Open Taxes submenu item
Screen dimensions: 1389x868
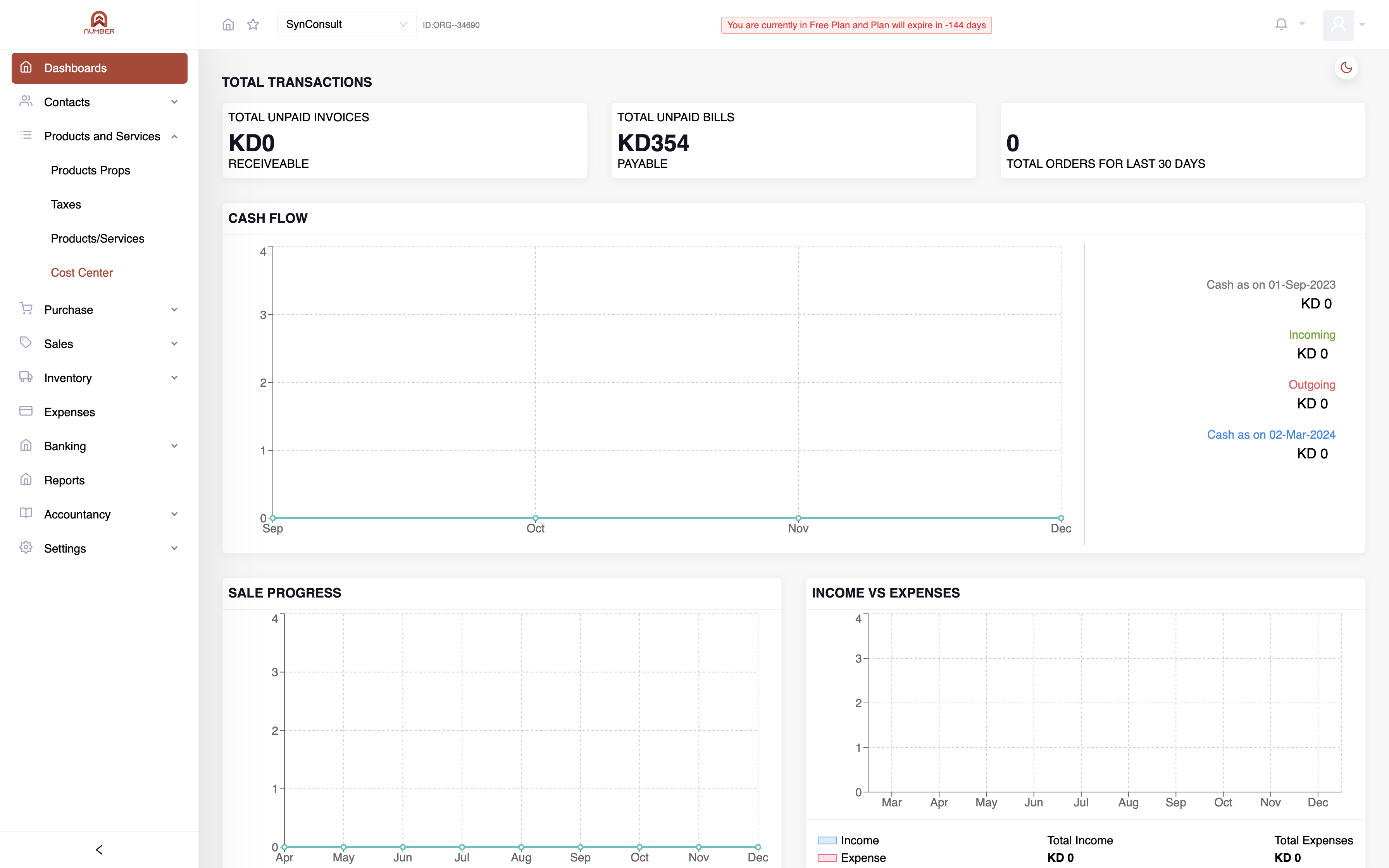pyautogui.click(x=65, y=204)
